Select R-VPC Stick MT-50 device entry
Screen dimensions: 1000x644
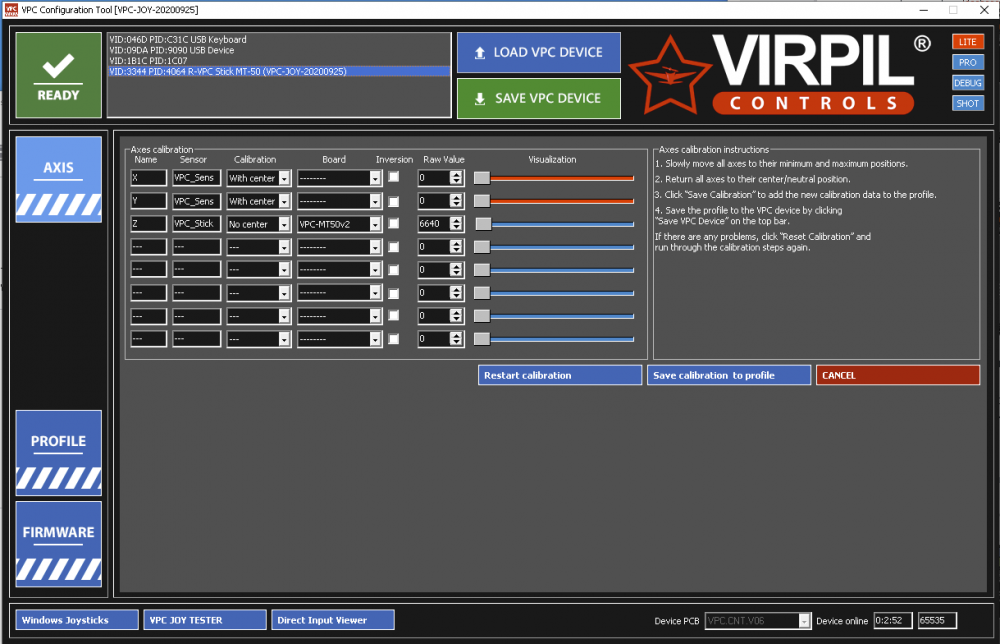point(279,71)
